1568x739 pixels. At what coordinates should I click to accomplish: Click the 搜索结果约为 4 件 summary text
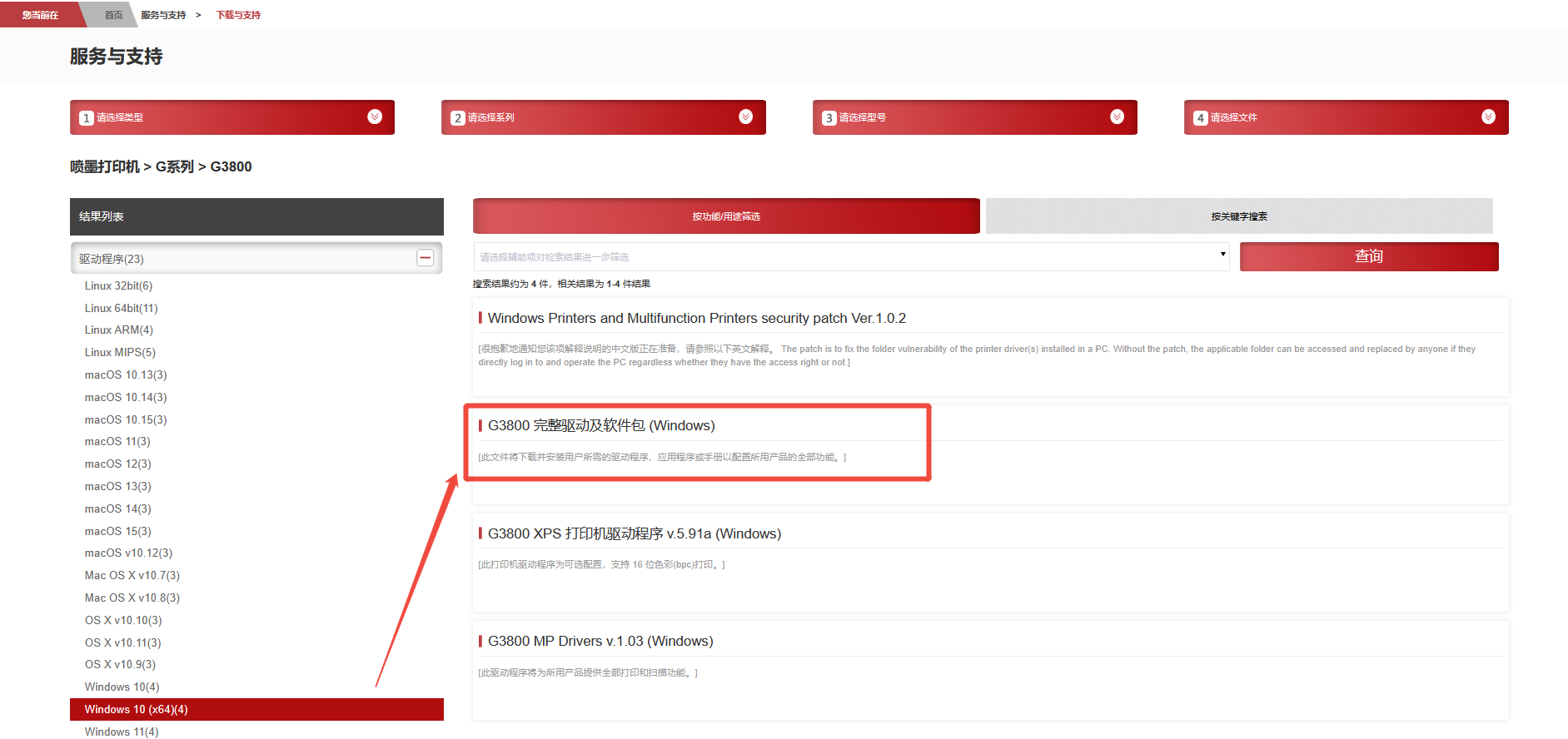coord(561,284)
